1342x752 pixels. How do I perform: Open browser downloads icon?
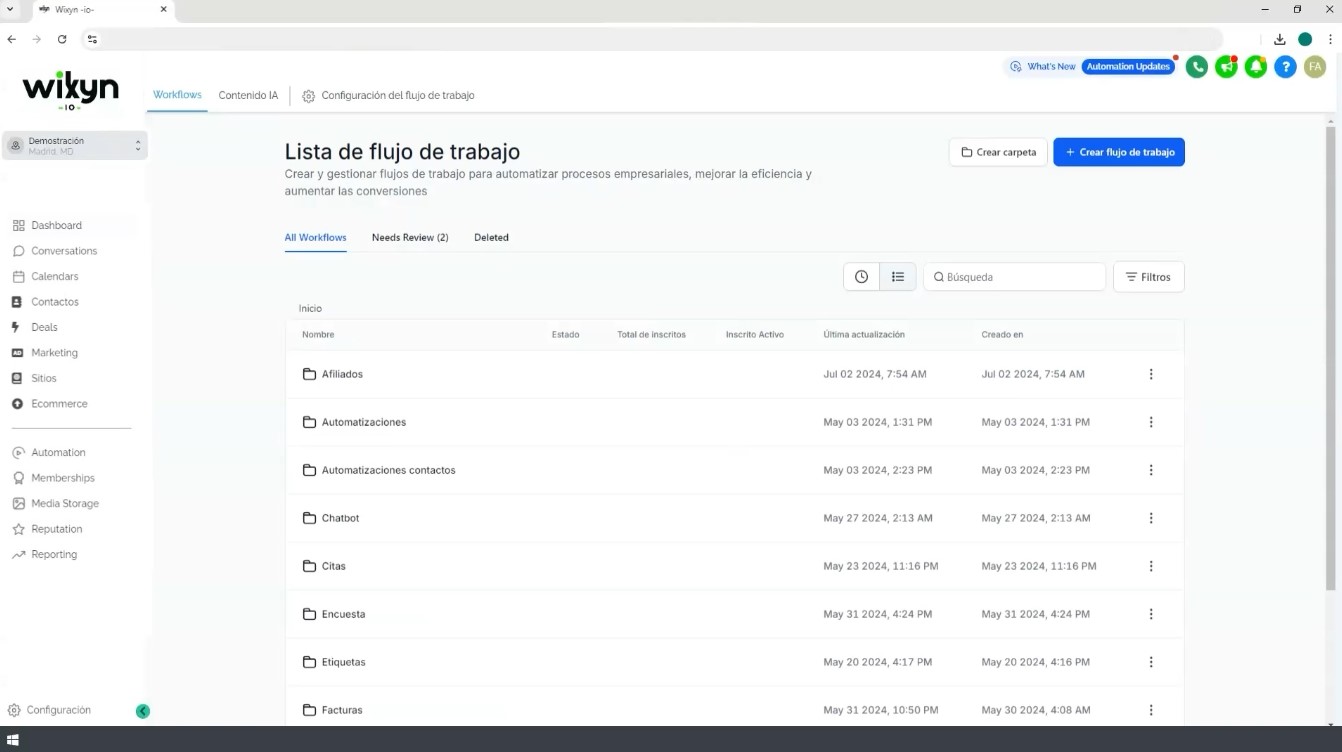[1279, 39]
